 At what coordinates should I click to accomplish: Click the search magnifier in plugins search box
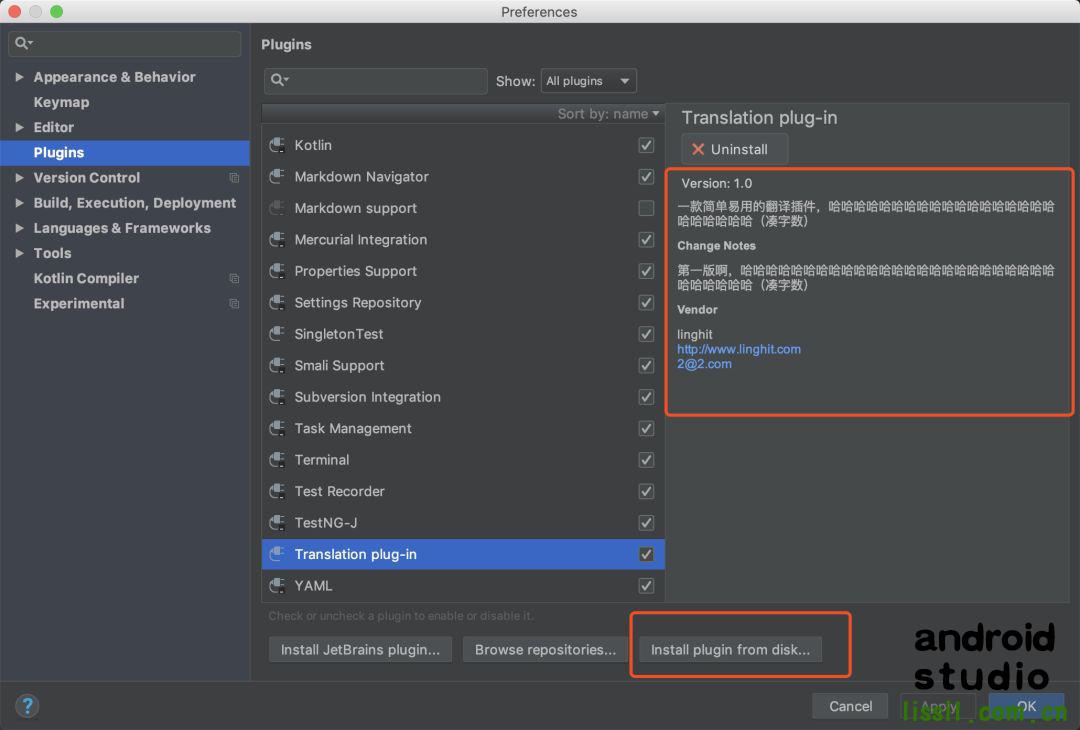279,81
